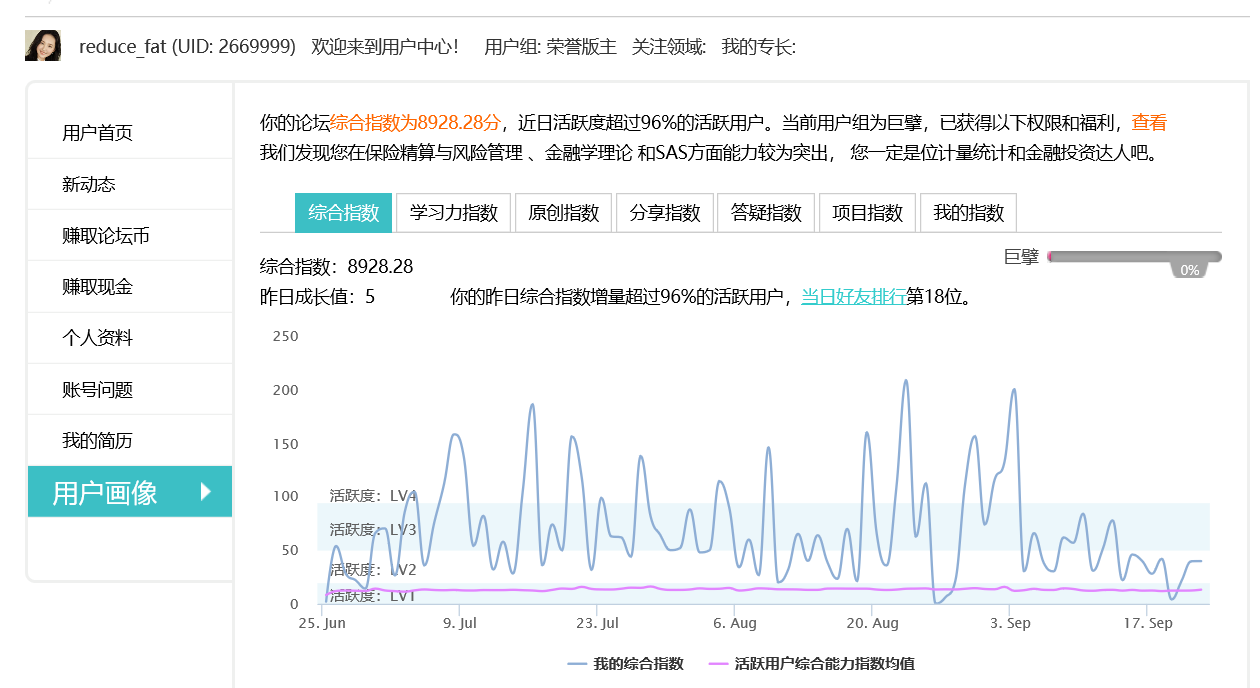Click the 250 y-axis value

coord(286,336)
